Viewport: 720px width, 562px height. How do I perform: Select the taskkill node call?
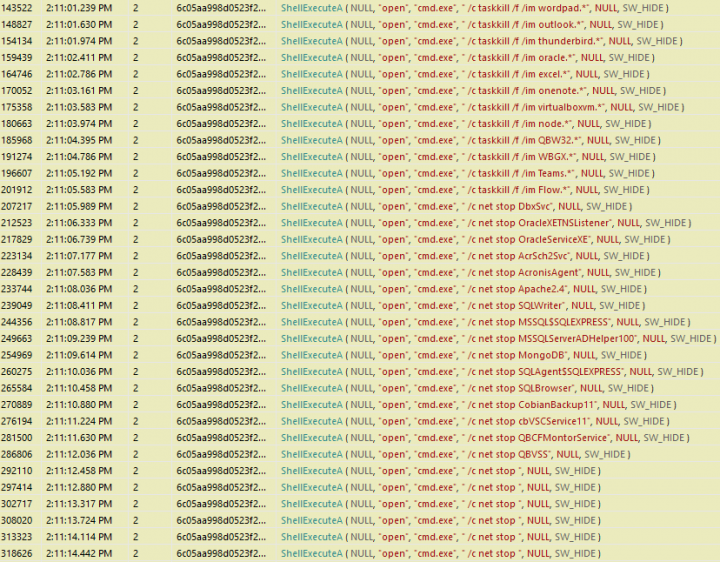coord(360,124)
